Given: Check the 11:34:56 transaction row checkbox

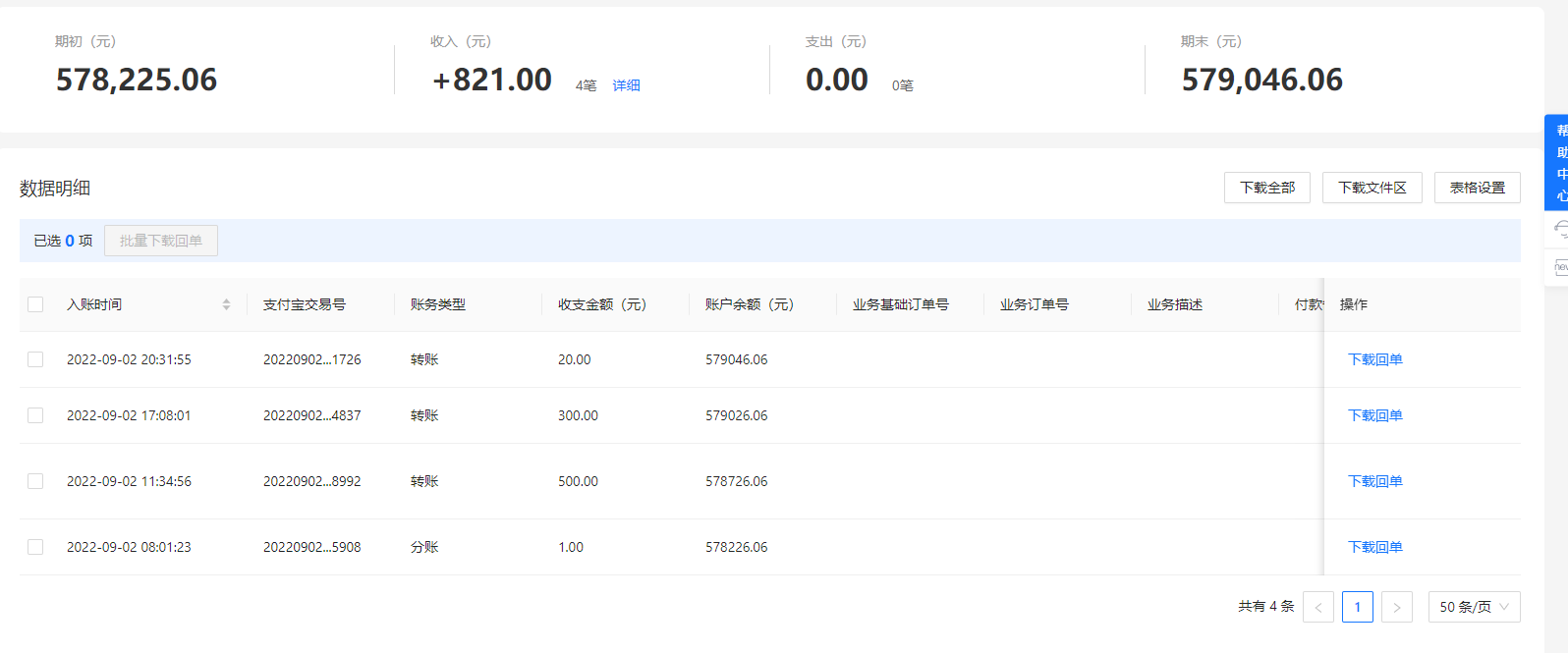Looking at the screenshot, I should (x=35, y=481).
